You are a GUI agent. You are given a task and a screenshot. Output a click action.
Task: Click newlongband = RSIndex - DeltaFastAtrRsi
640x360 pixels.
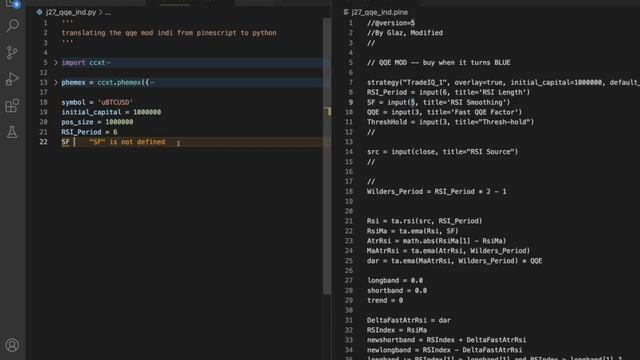444,350
